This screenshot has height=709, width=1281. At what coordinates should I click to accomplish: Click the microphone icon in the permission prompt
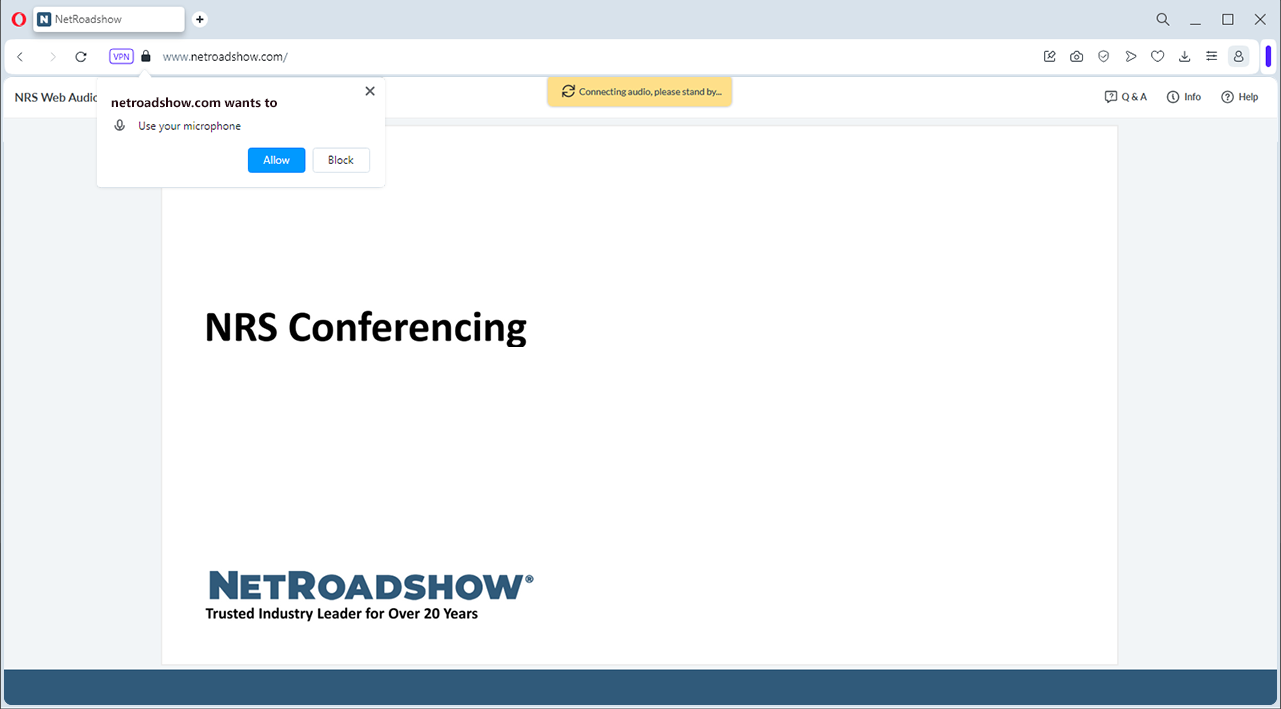120,125
